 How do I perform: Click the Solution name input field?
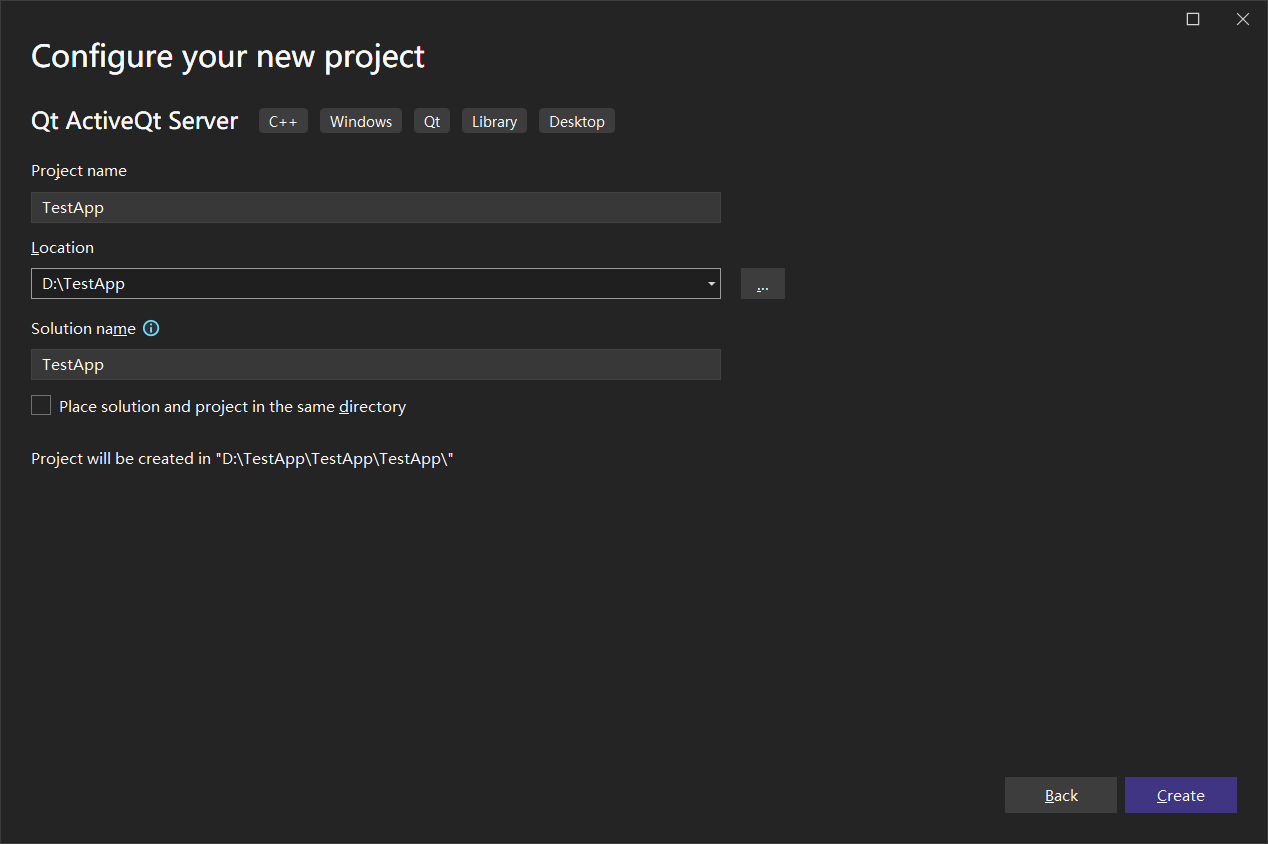click(376, 364)
